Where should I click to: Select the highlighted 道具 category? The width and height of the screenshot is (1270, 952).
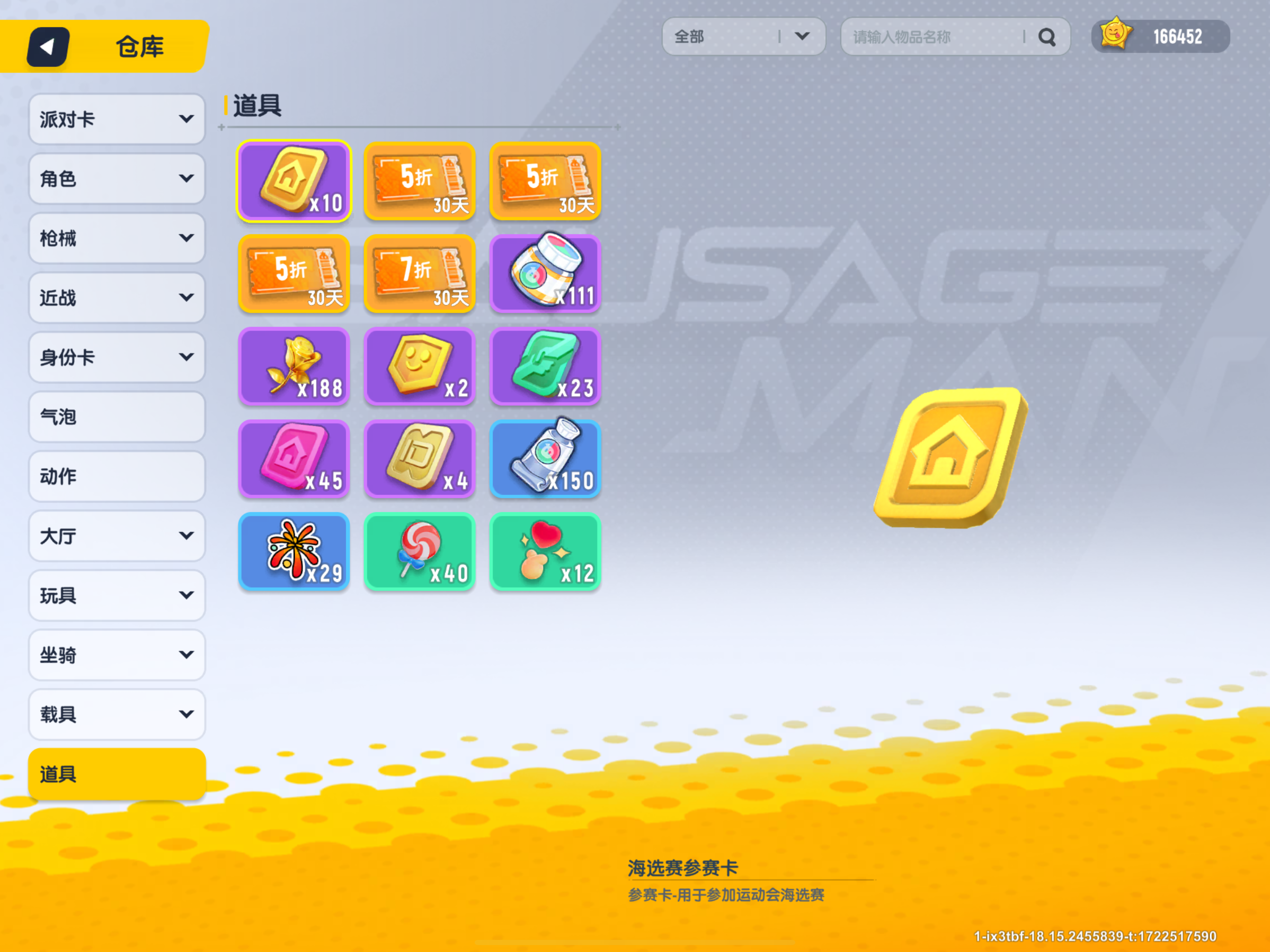pyautogui.click(x=117, y=773)
